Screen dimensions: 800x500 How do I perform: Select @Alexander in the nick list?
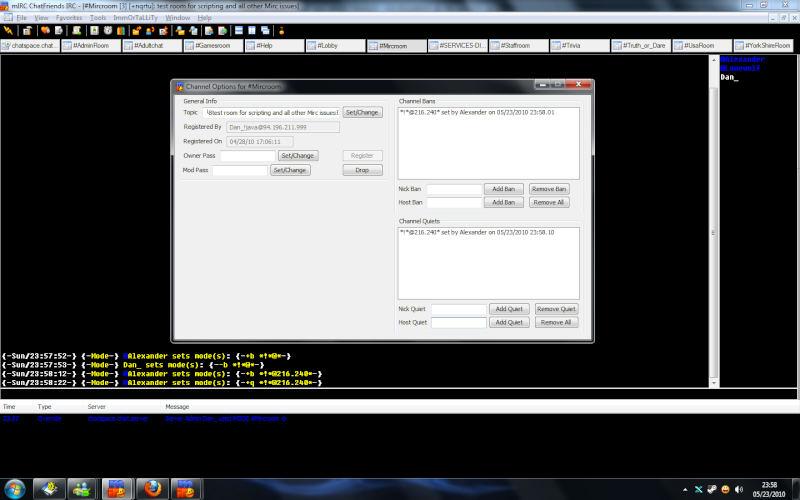tap(742, 59)
